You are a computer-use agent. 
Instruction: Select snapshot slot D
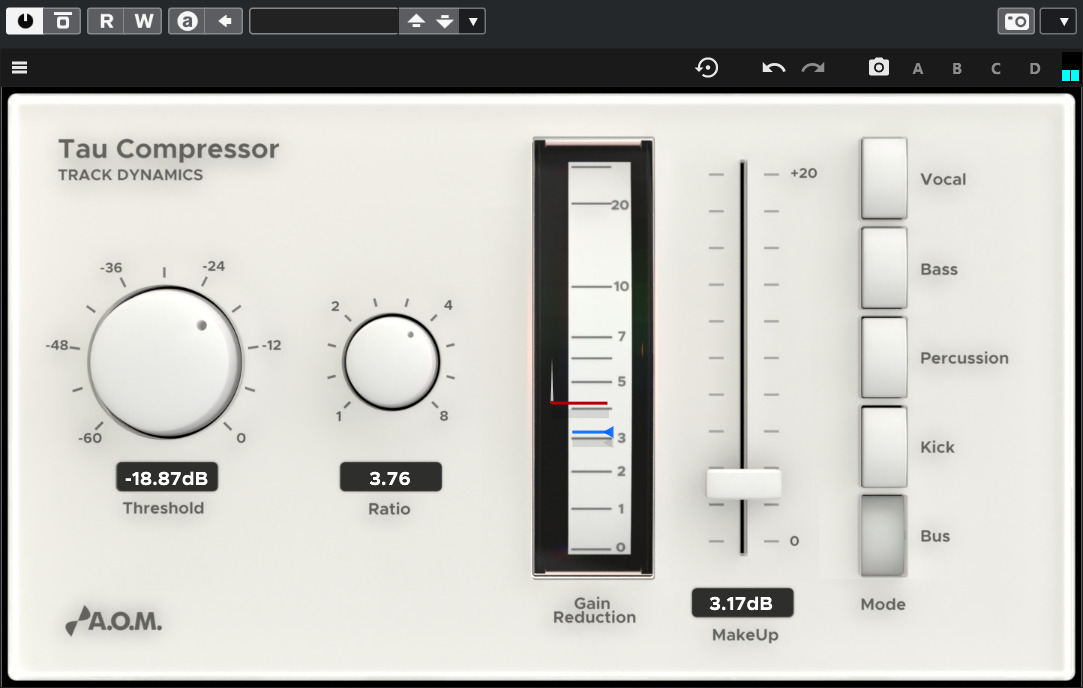point(1035,69)
